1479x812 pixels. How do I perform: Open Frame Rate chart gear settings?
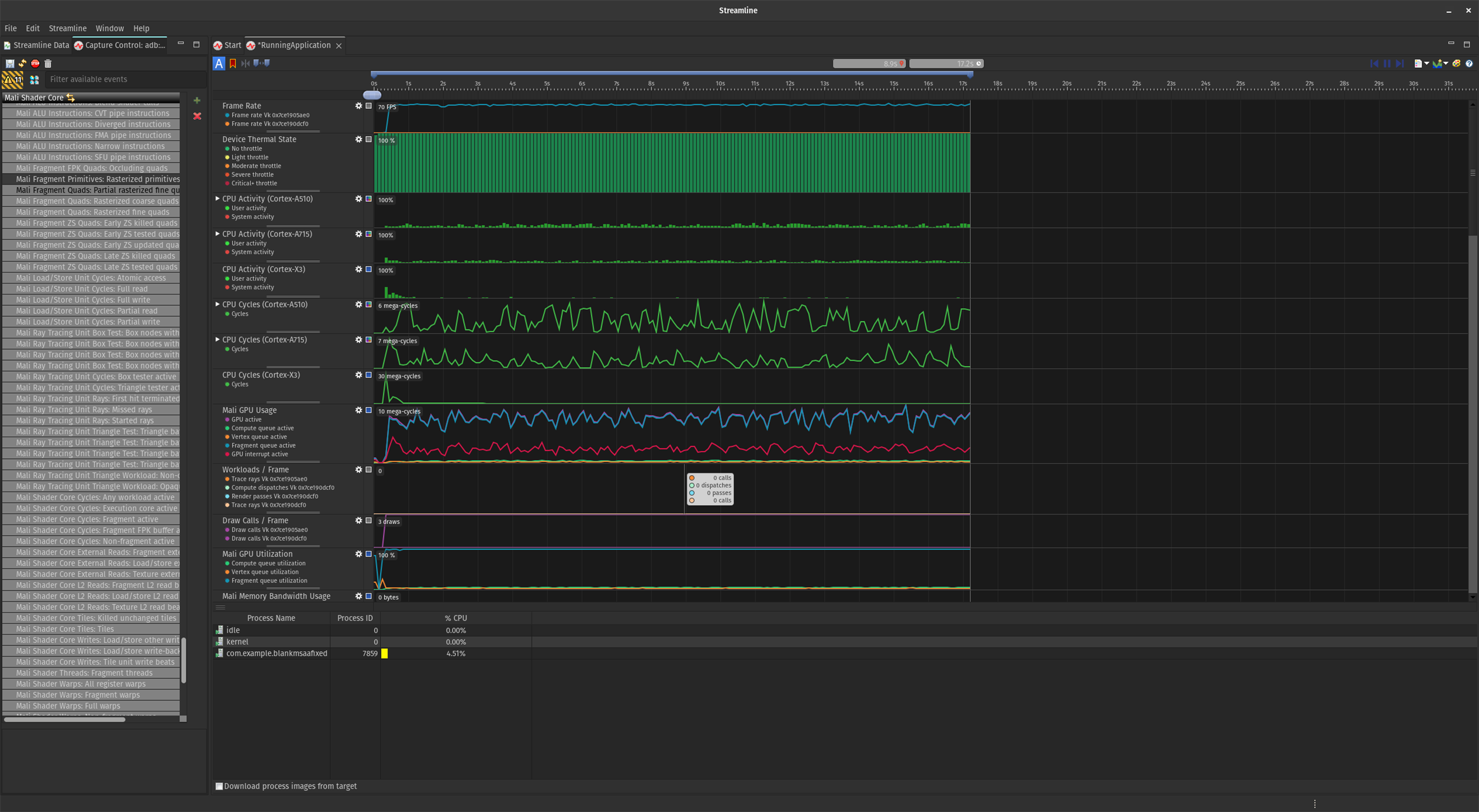point(358,106)
